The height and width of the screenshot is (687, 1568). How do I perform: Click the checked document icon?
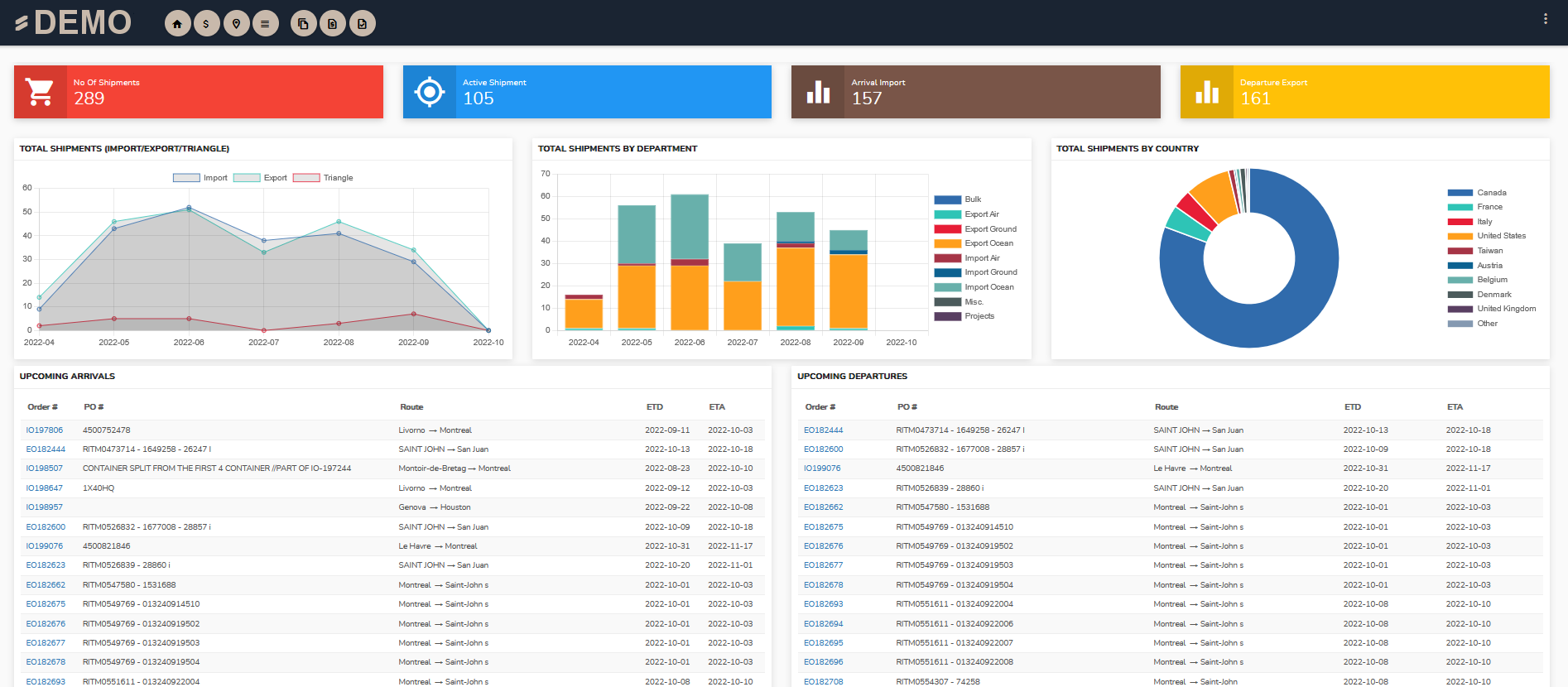[x=362, y=24]
